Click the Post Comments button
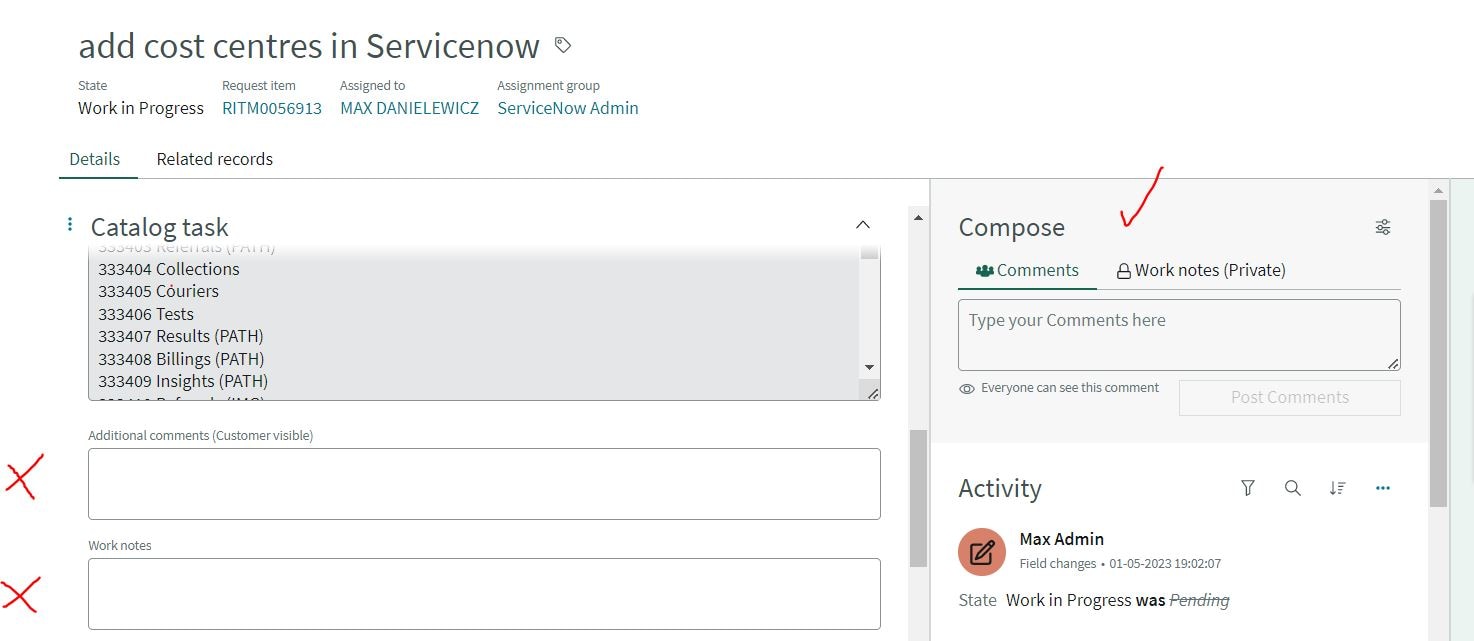Screen dimensions: 1474x641 (x=1289, y=397)
